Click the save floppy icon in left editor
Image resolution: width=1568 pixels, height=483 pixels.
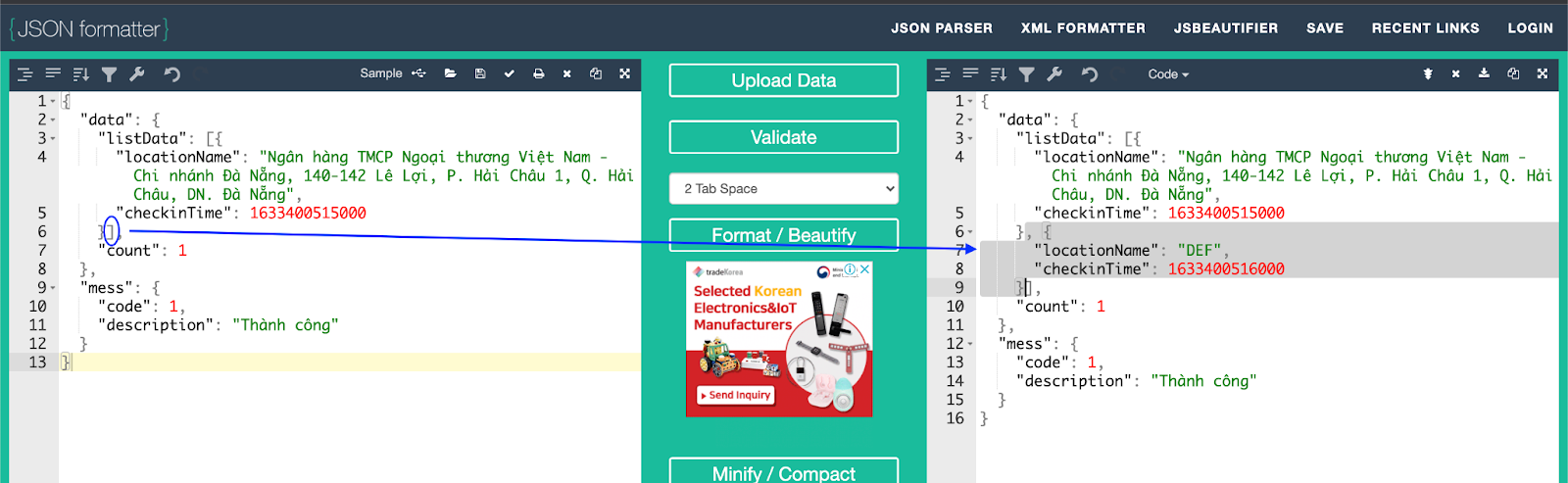480,73
